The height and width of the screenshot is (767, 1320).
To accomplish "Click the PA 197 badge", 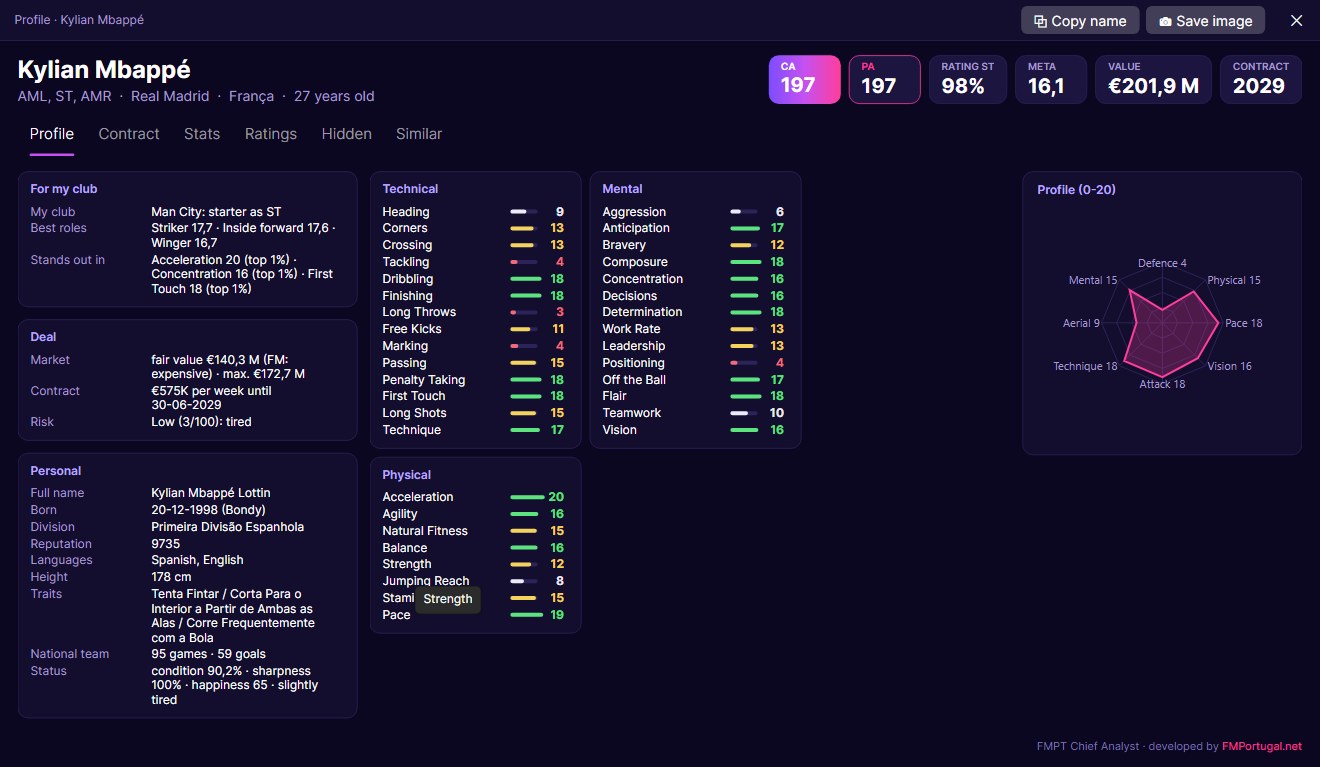I will coord(885,79).
